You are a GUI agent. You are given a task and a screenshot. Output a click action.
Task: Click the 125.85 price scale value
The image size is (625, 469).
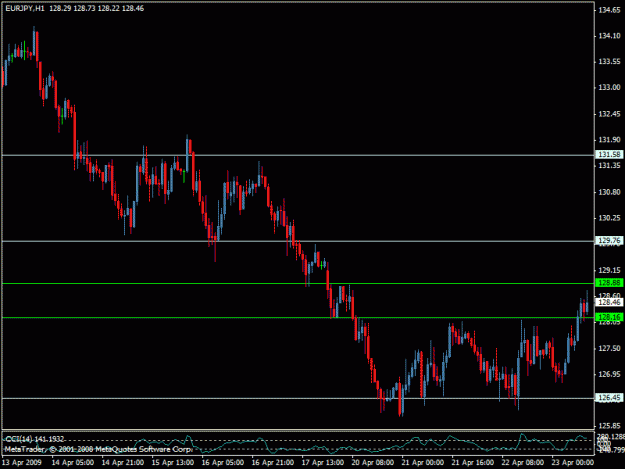[x=609, y=426]
